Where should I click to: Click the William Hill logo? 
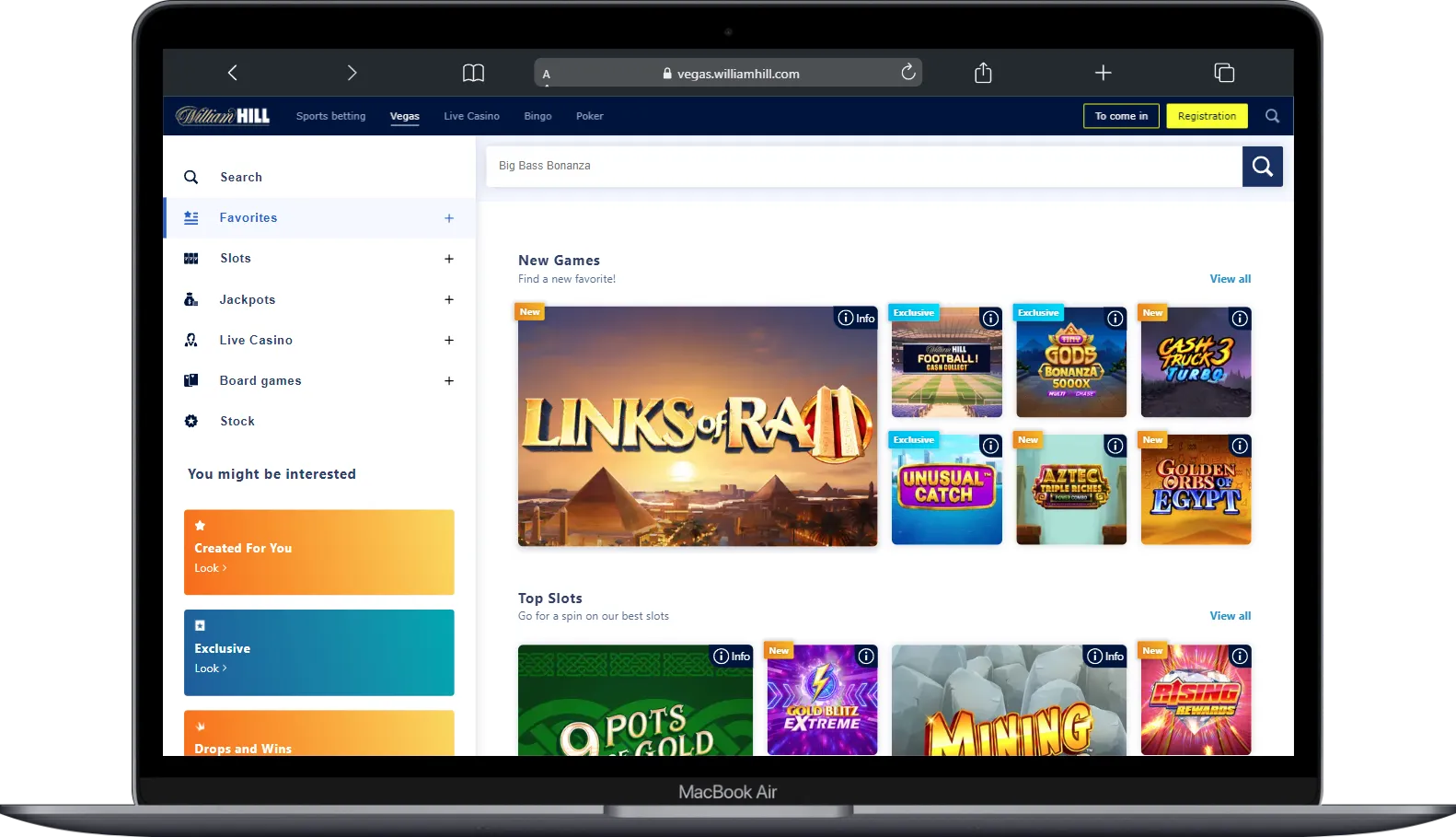point(223,116)
